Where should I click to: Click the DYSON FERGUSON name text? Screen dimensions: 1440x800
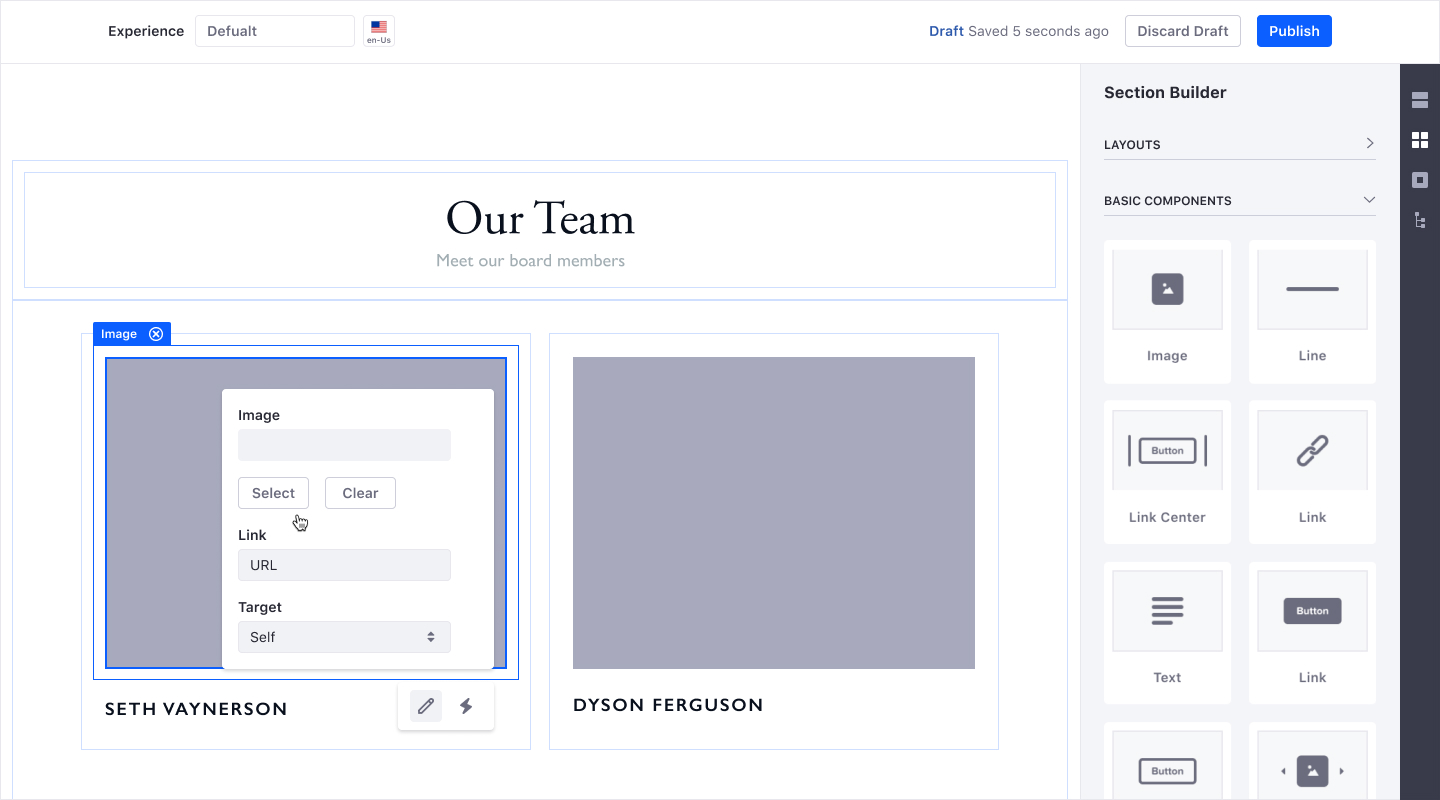tap(668, 705)
